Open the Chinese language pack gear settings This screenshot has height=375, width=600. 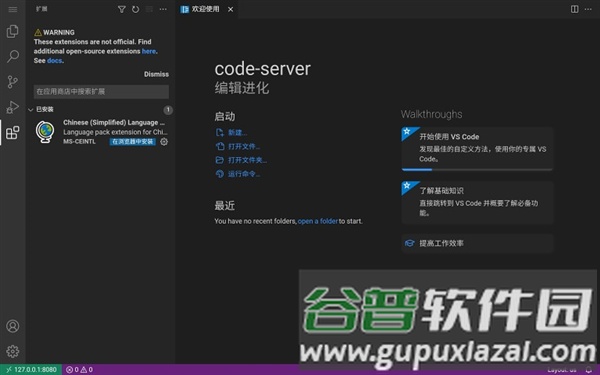(164, 142)
